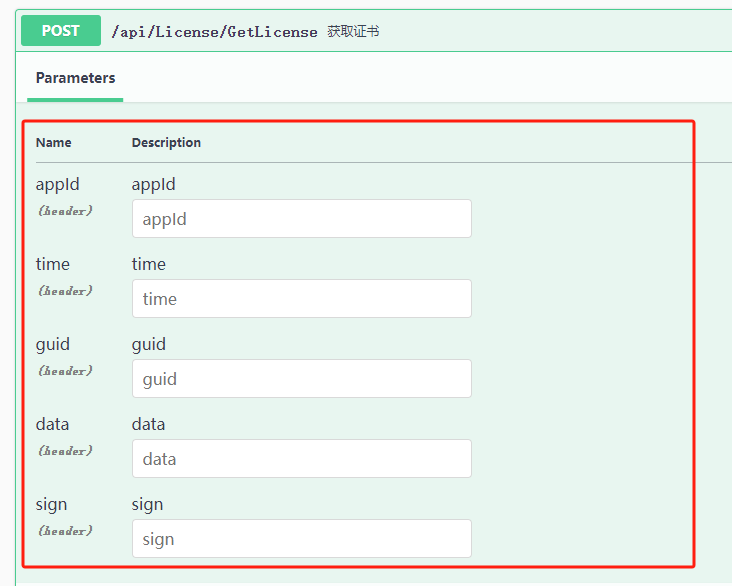
Task: Select the Parameters tab
Action: [x=75, y=78]
